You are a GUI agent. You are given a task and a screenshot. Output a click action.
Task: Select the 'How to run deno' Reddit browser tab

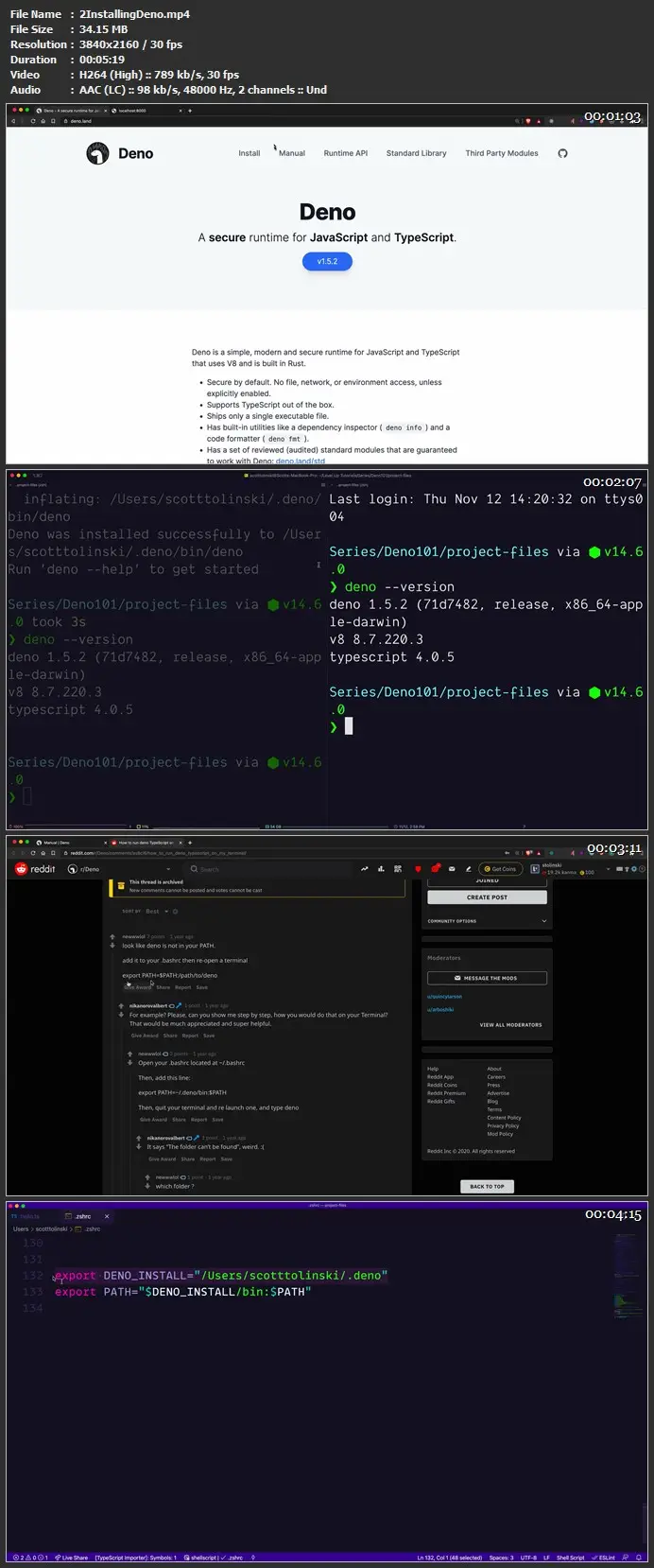click(145, 842)
